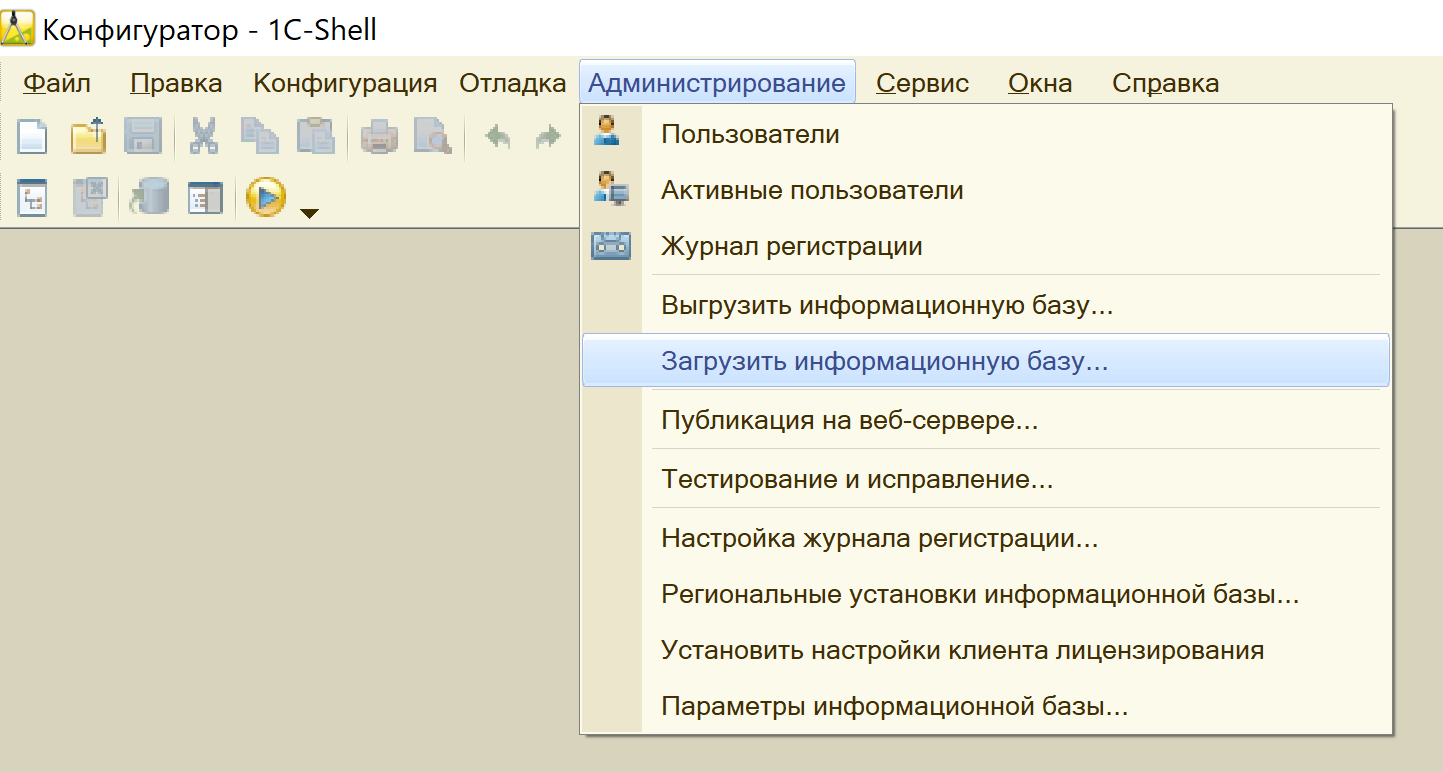Open the Правка menu
This screenshot has width=1443, height=772.
pos(176,83)
